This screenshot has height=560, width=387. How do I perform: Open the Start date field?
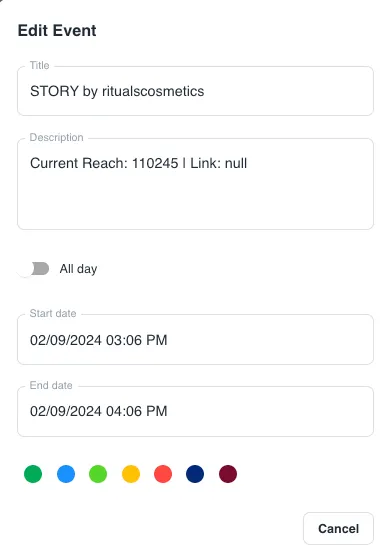tap(195, 340)
